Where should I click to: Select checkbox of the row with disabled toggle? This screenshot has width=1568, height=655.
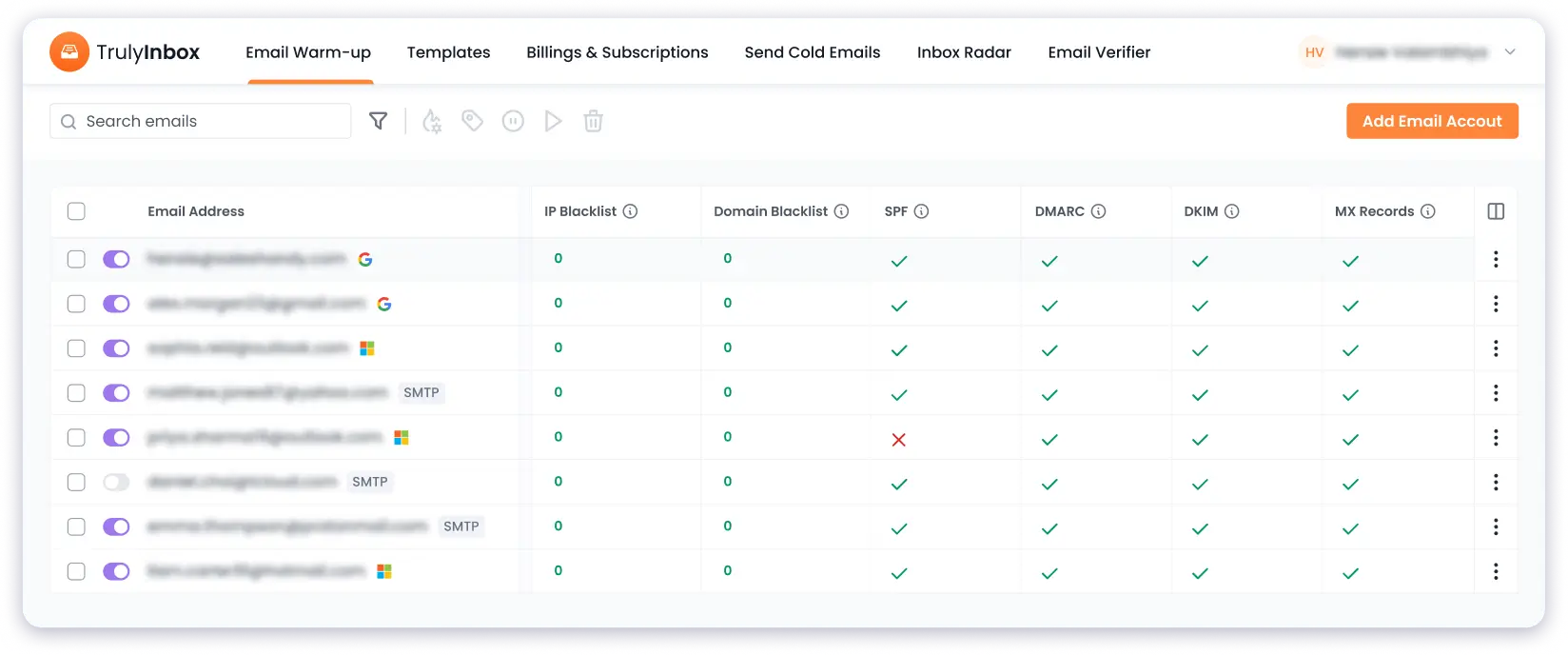[76, 483]
